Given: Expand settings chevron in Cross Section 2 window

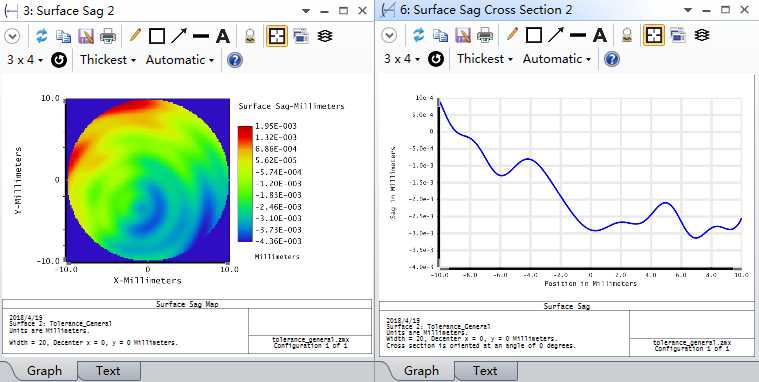Looking at the screenshot, I should click(389, 35).
